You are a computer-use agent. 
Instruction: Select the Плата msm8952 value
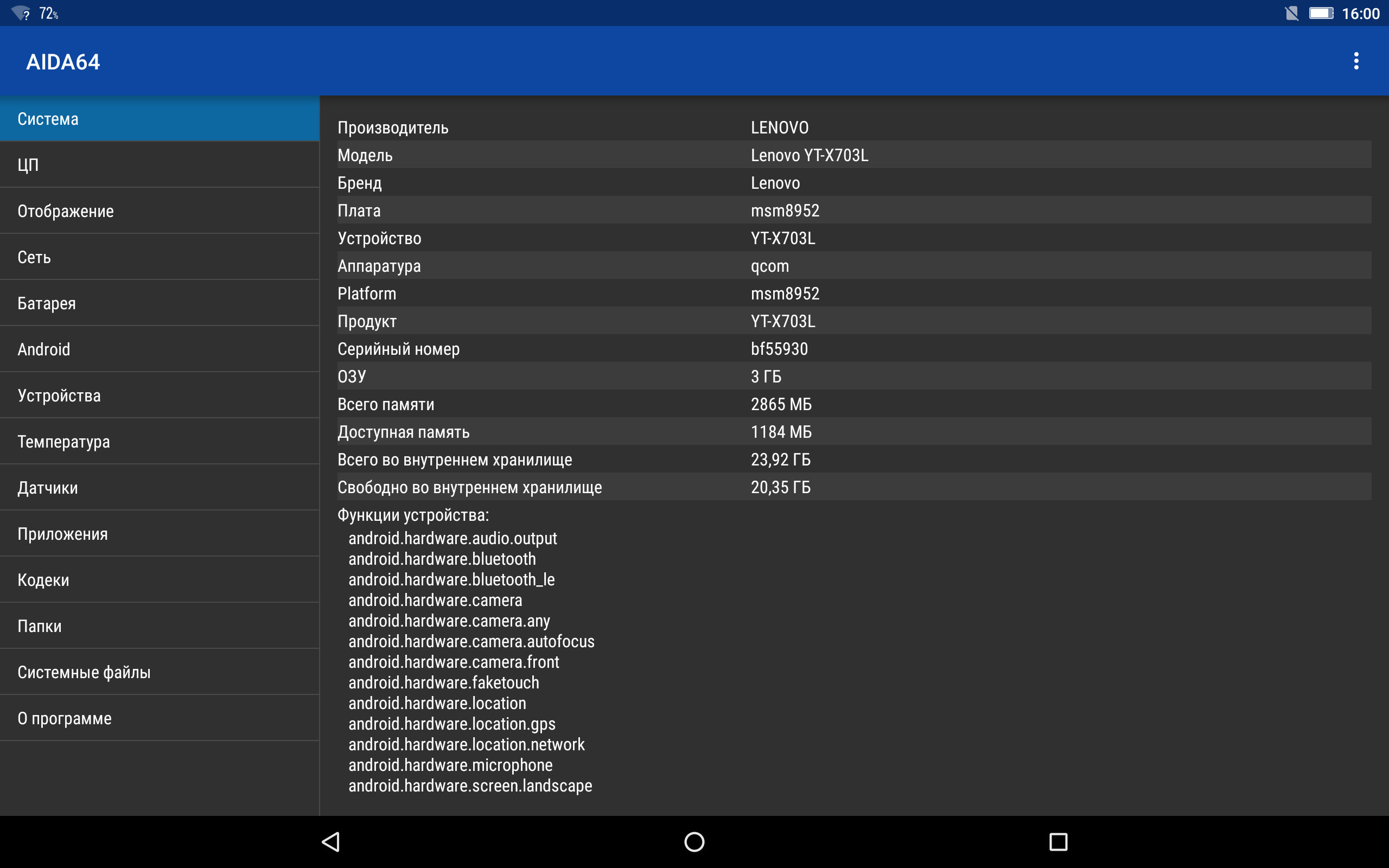(785, 210)
